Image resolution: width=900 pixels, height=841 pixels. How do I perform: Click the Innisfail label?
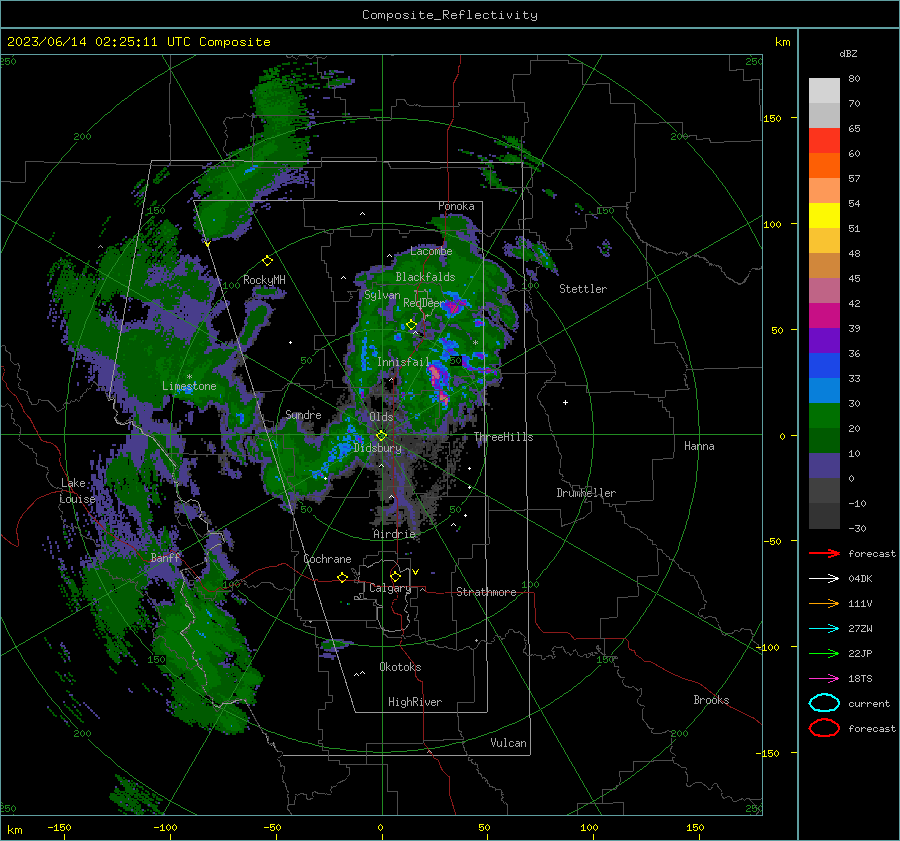pyautogui.click(x=403, y=362)
